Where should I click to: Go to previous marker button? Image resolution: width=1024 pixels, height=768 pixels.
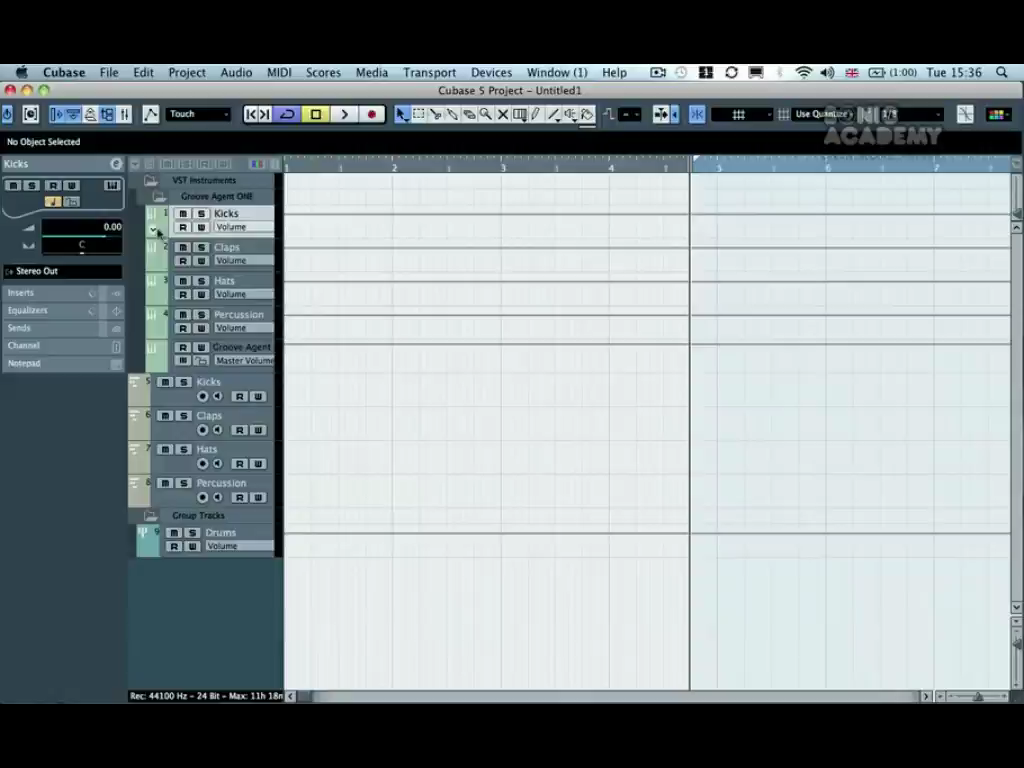(x=250, y=114)
